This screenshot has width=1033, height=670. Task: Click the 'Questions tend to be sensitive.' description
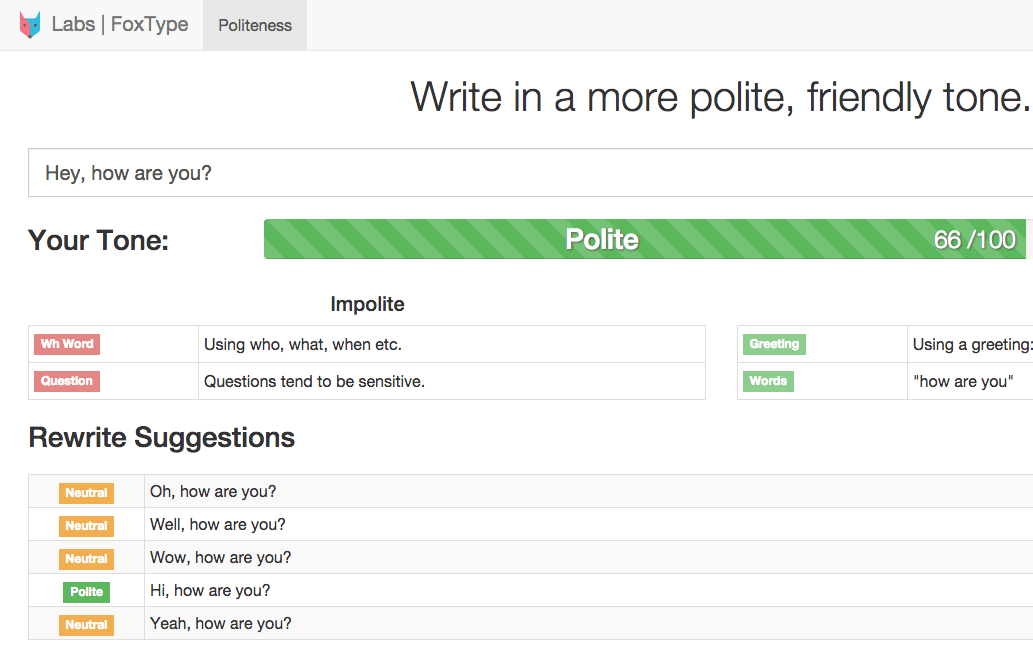click(x=314, y=381)
